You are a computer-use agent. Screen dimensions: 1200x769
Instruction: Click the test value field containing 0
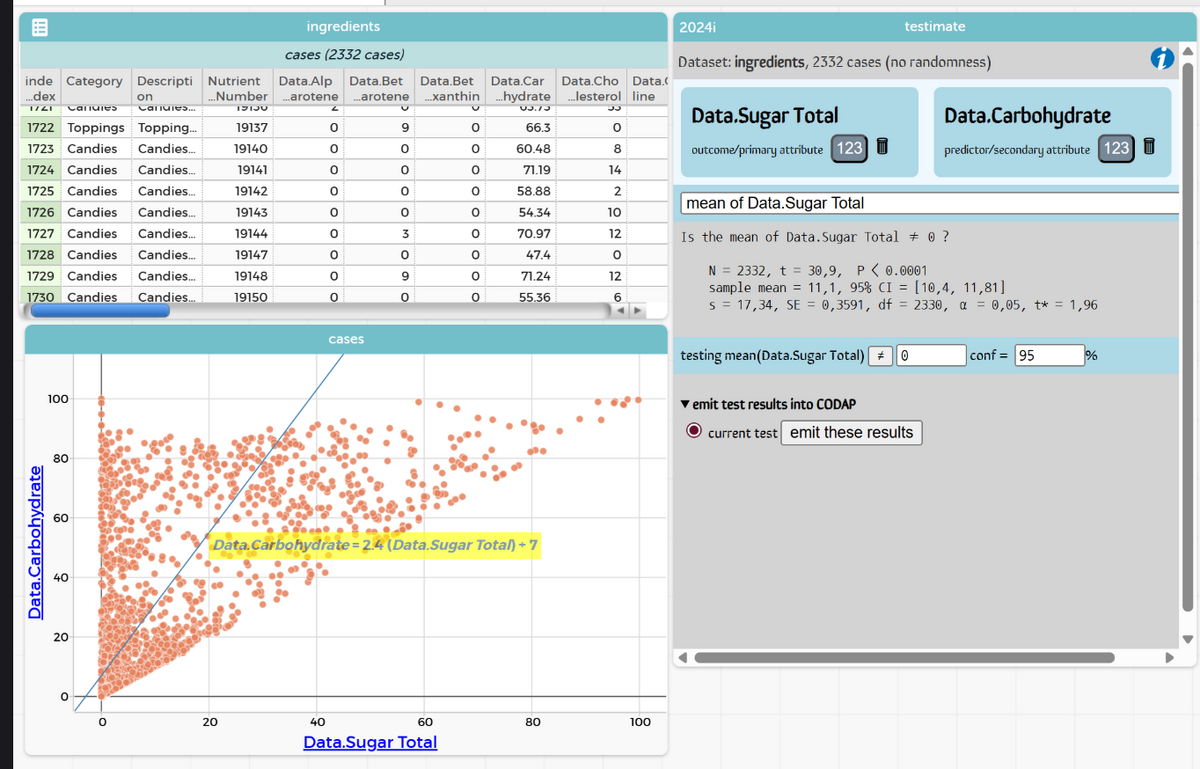tap(930, 356)
